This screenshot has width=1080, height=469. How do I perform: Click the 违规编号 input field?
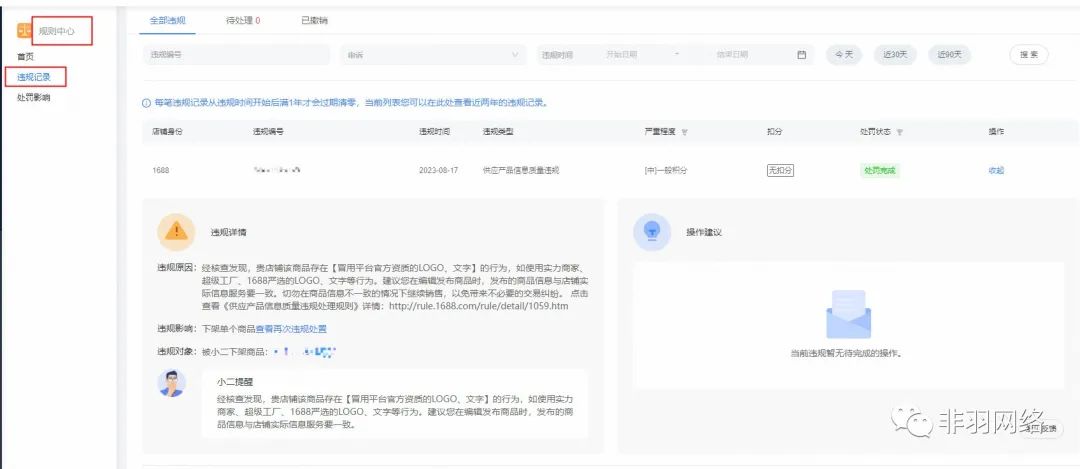pyautogui.click(x=236, y=55)
